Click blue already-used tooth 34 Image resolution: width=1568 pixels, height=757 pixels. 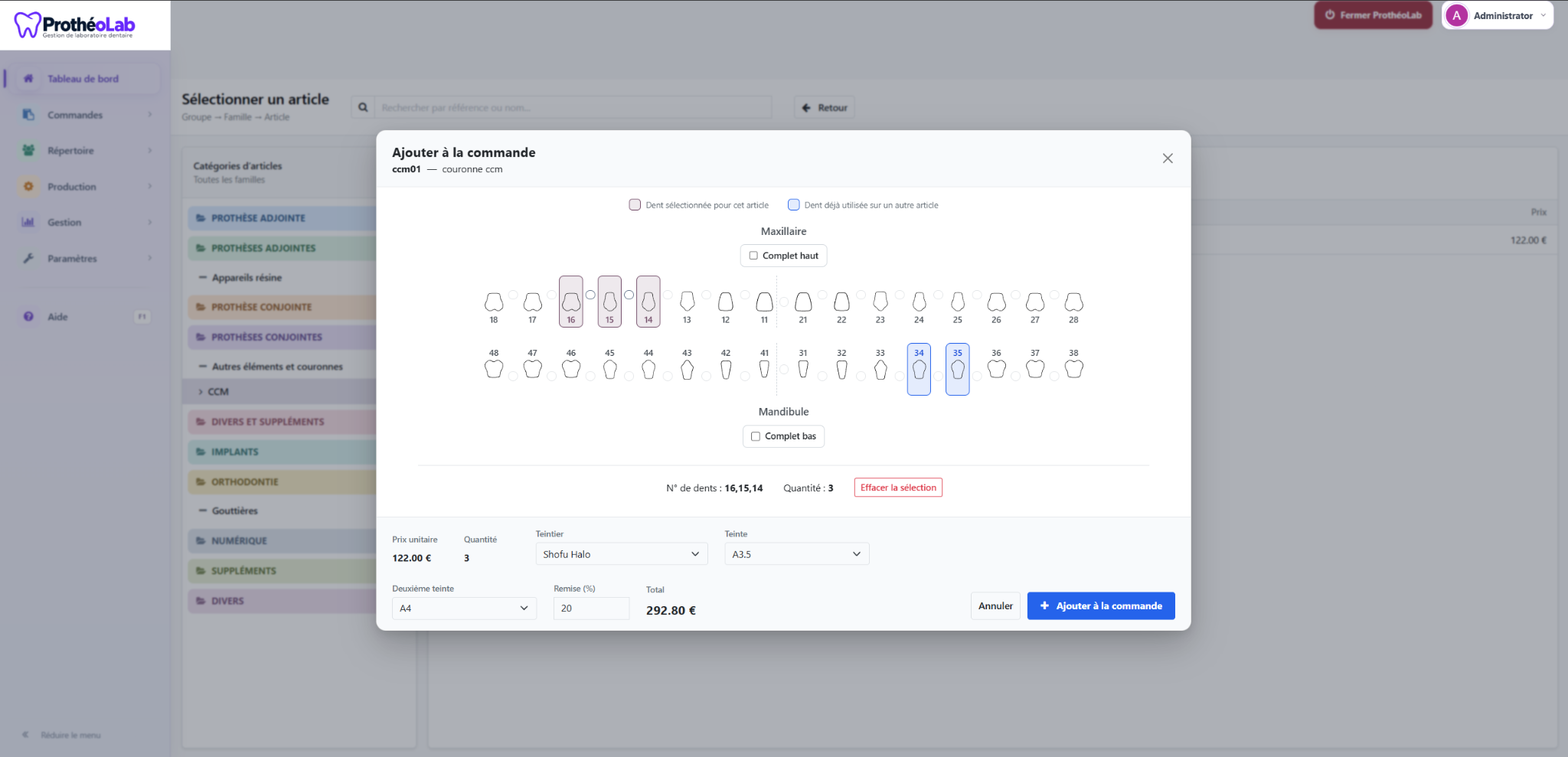[919, 369]
